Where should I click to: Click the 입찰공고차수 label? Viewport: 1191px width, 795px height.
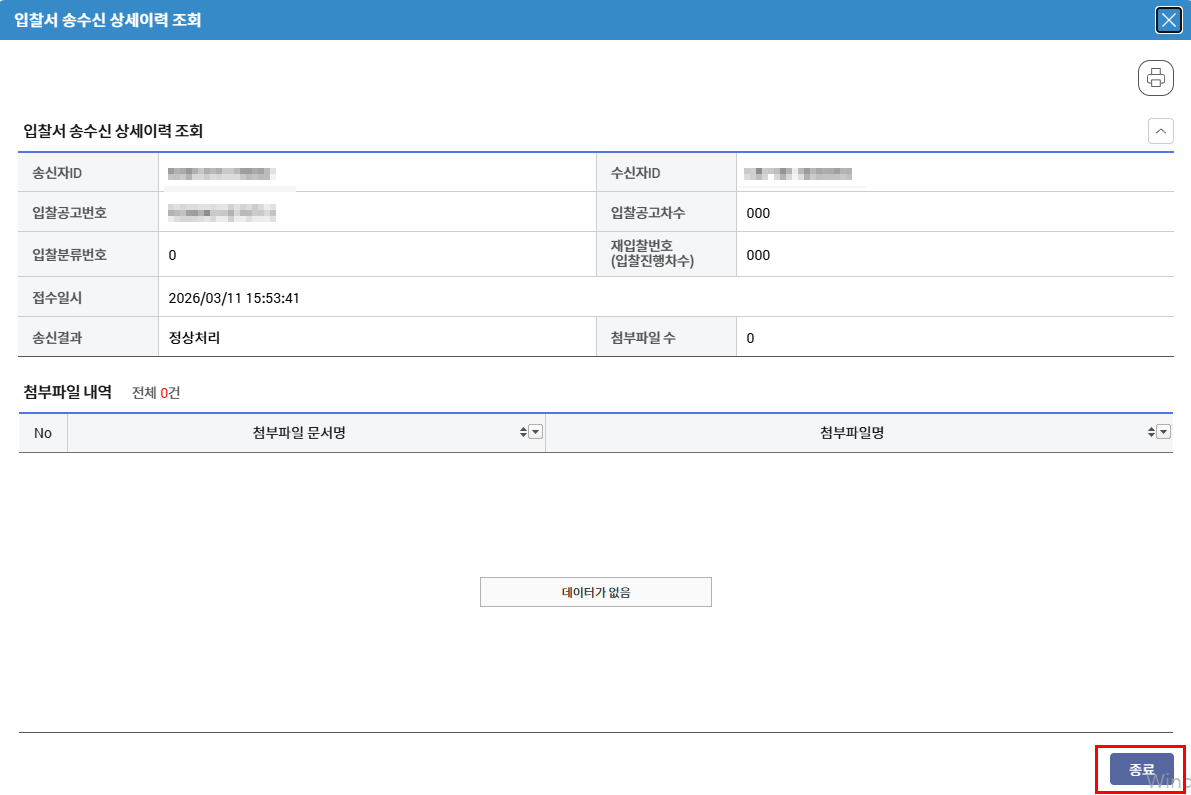648,213
